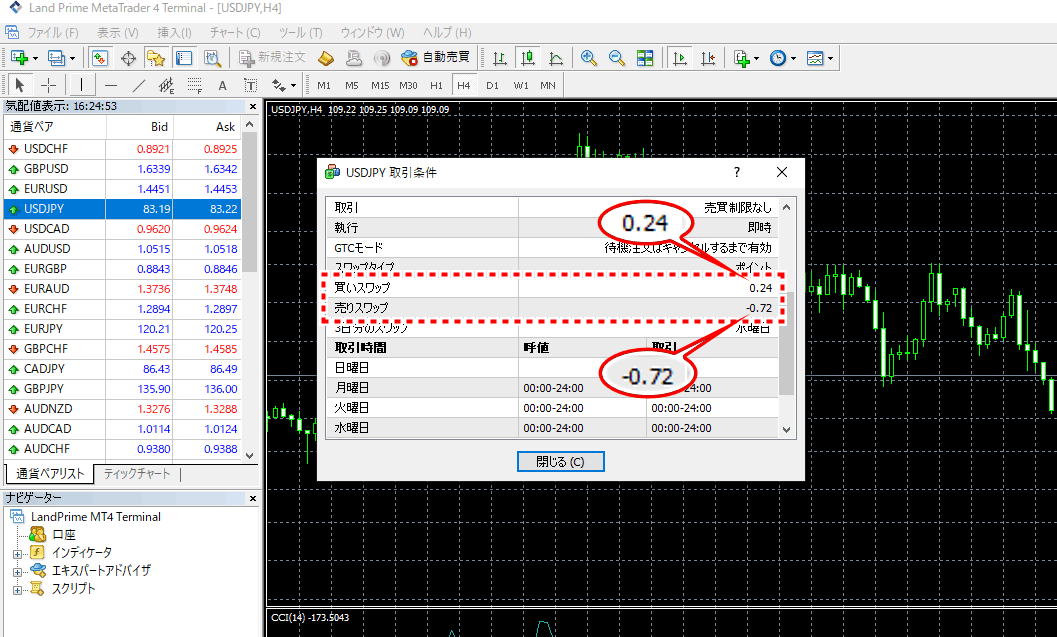Open arrows objects dropdown

283,85
